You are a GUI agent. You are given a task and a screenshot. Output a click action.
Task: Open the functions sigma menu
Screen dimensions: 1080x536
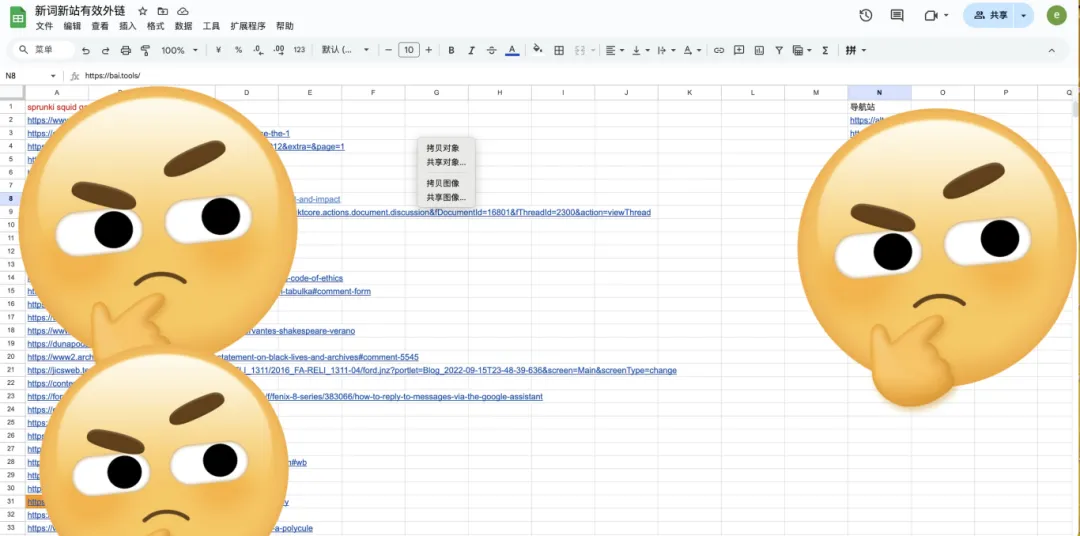825,50
